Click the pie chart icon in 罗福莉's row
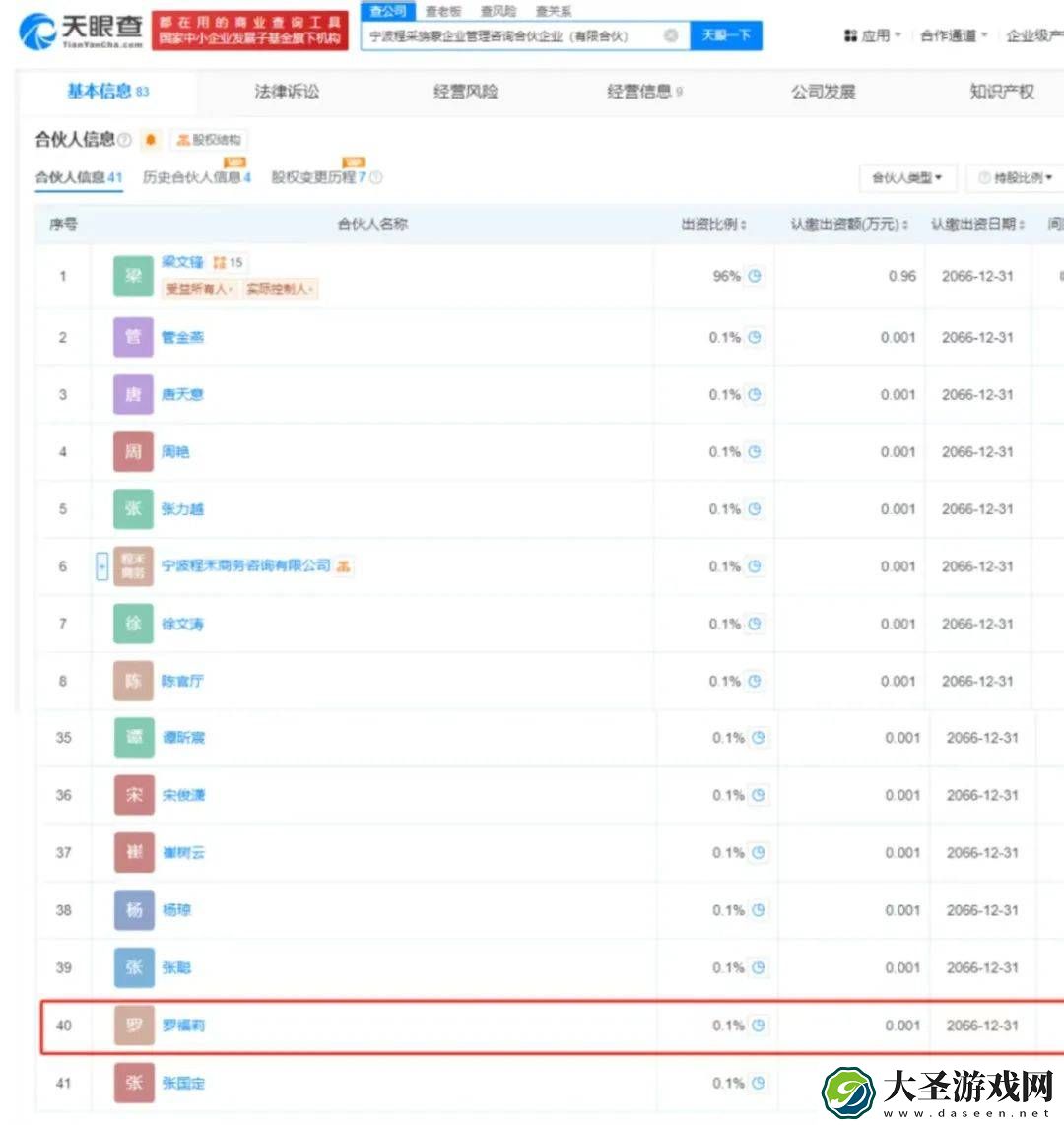This screenshot has height=1125, width=1064. pos(759,1026)
